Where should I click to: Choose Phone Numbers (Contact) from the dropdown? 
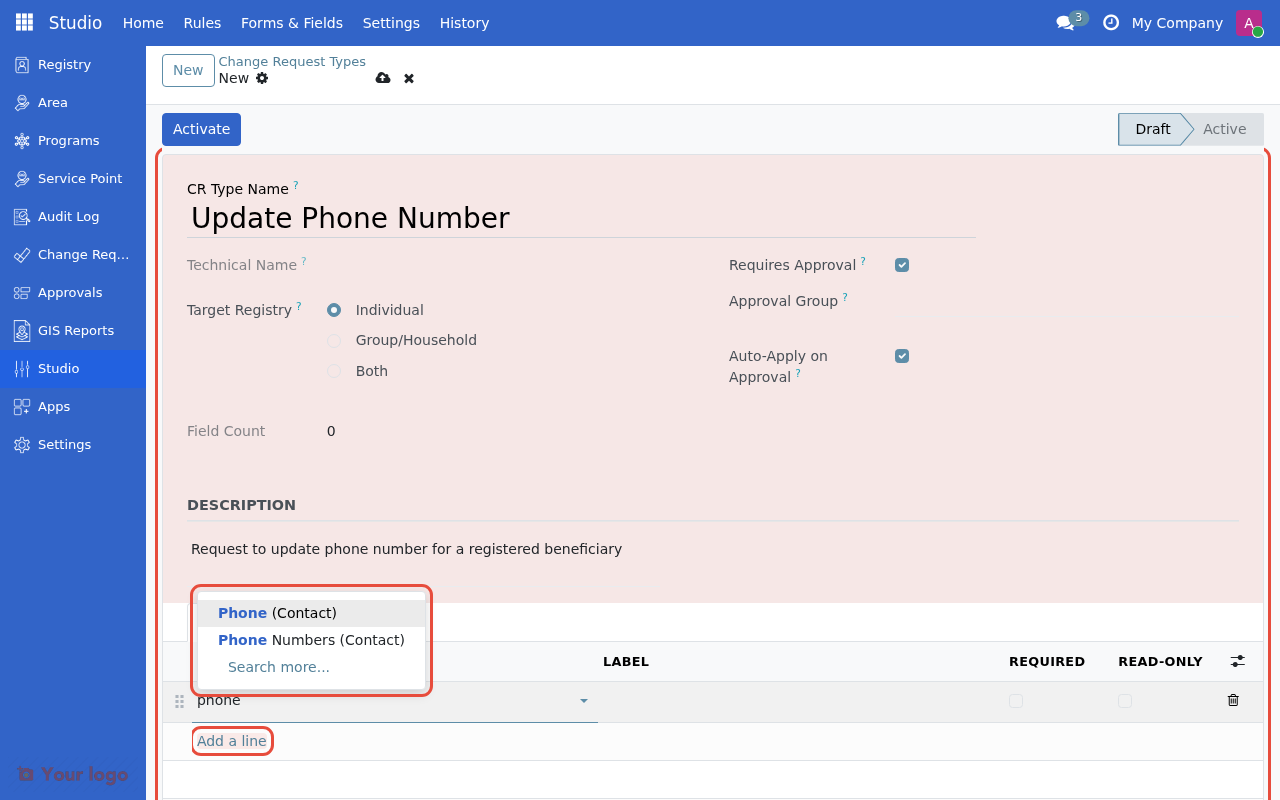tap(311, 639)
